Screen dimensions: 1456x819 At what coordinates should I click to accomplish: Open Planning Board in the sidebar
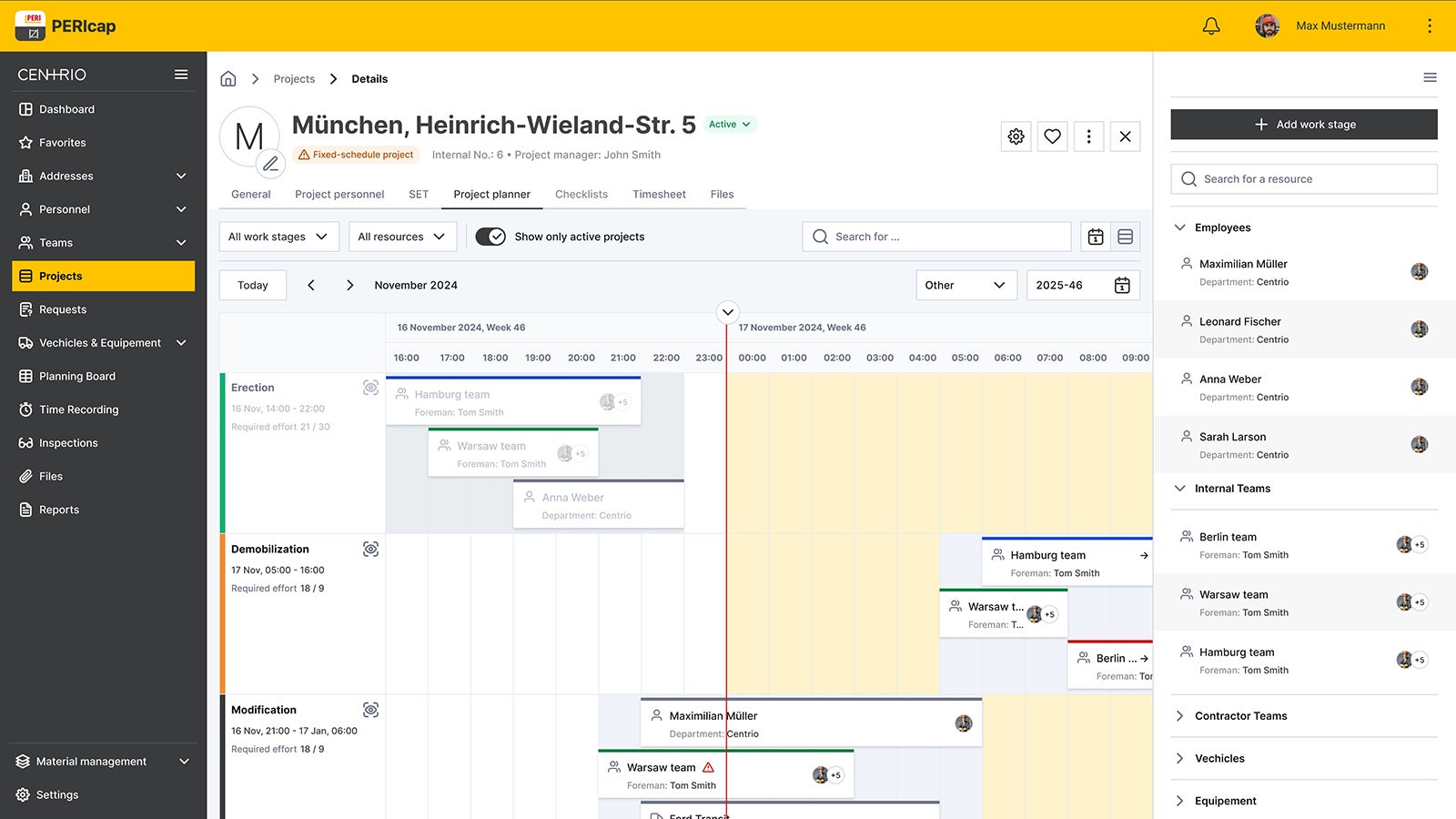tap(77, 376)
